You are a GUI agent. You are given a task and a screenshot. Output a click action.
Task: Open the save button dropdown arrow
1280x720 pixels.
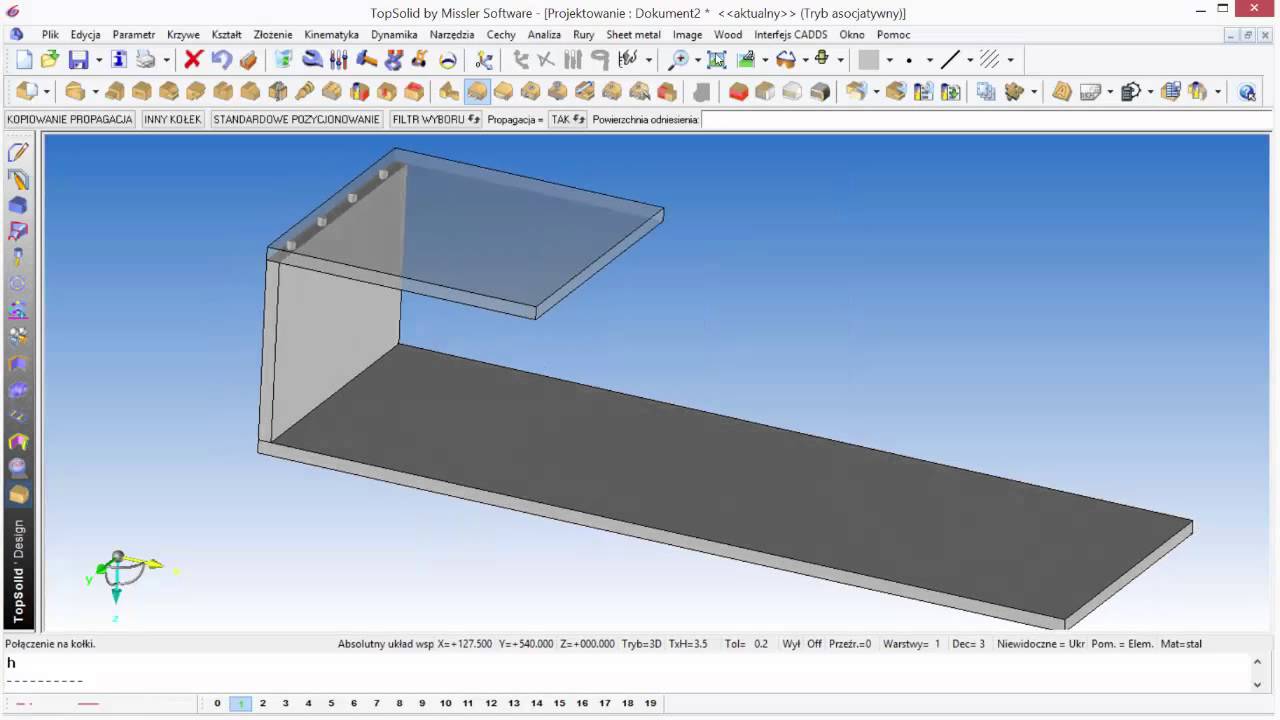tap(98, 60)
